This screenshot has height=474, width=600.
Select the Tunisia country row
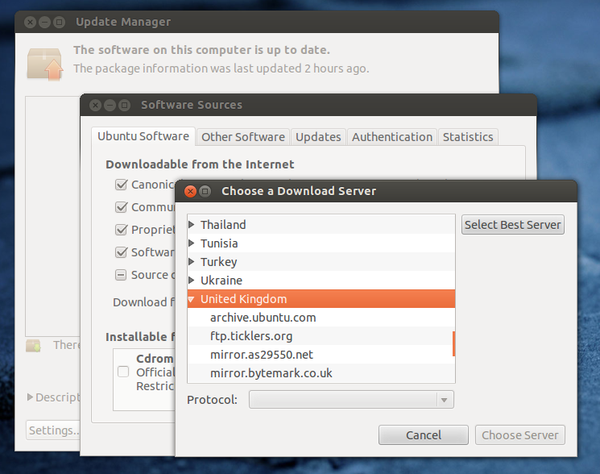point(321,243)
